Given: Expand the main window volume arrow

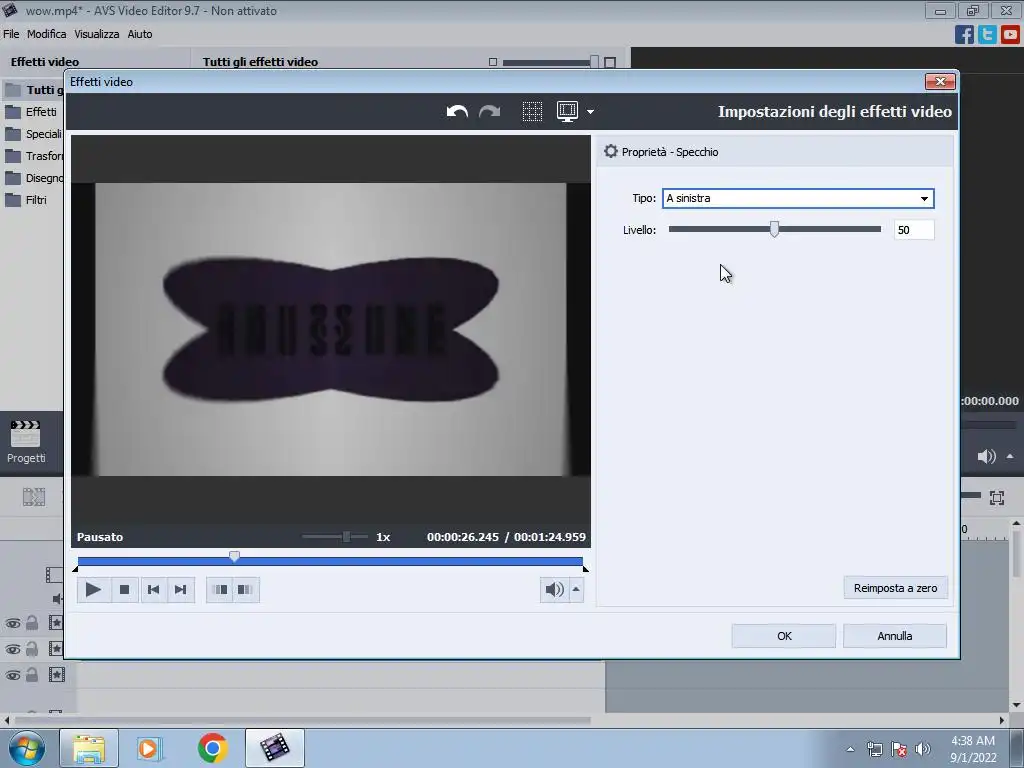Looking at the screenshot, I should coord(1010,456).
